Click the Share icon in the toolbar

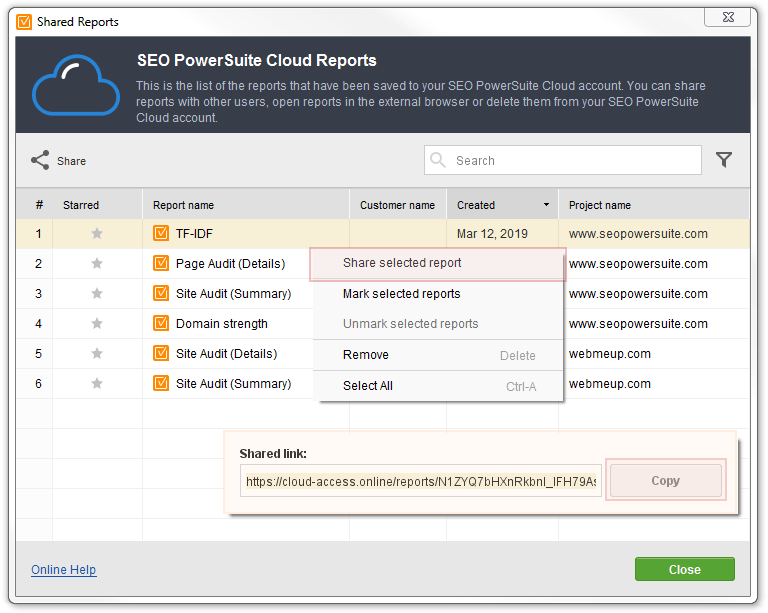[40, 160]
